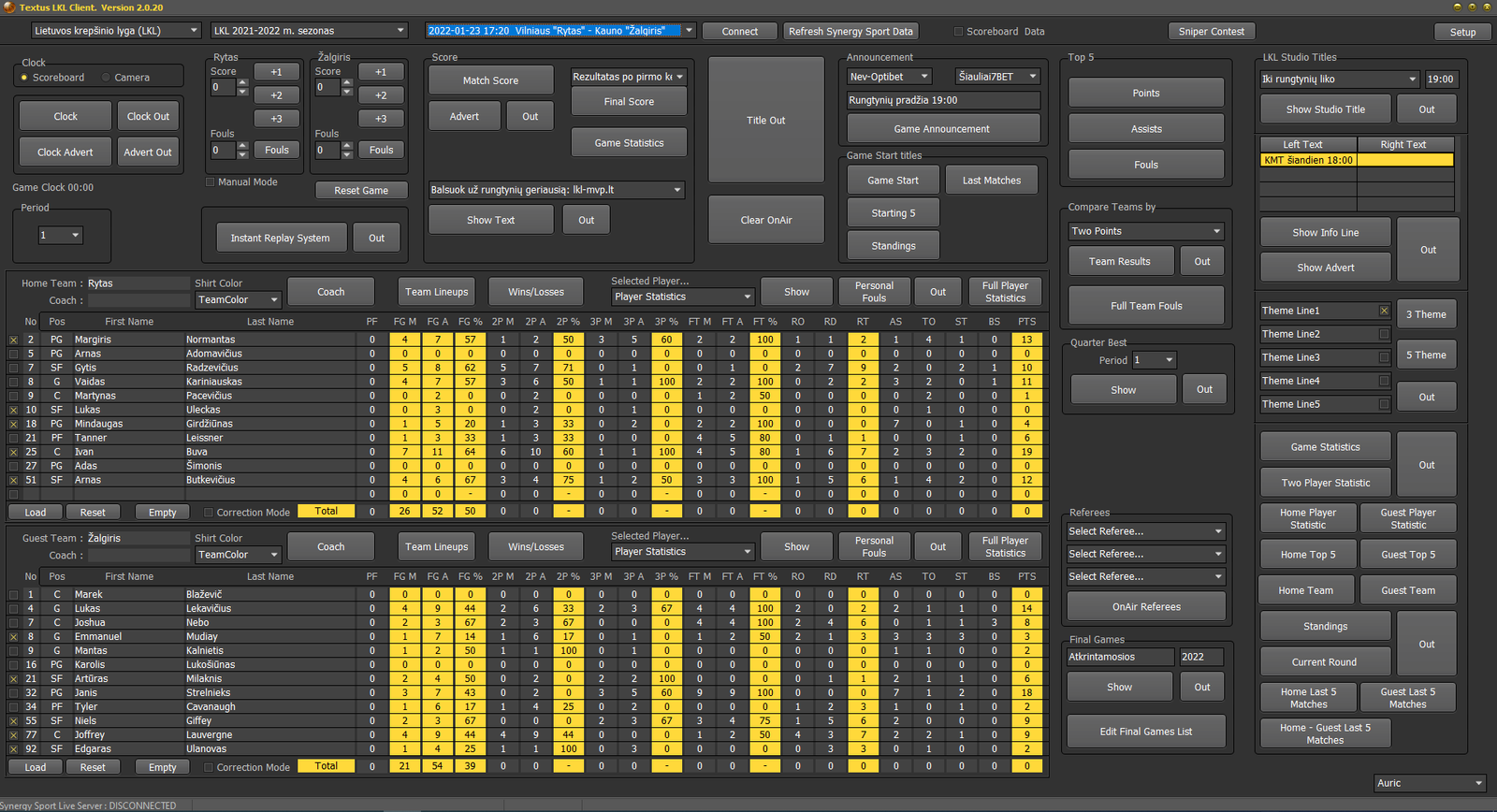Toggle checkbox for player Ivan Buva
The image size is (1497, 812).
[x=13, y=452]
